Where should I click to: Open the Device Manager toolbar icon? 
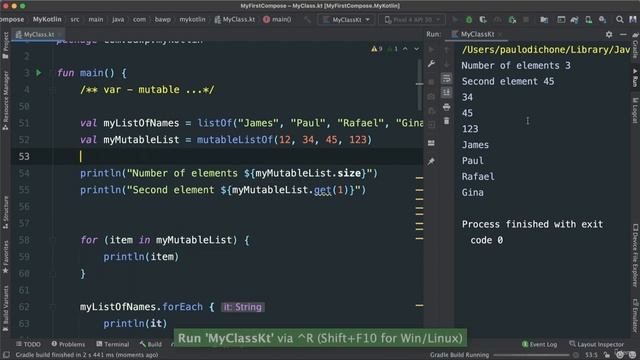(x=588, y=20)
